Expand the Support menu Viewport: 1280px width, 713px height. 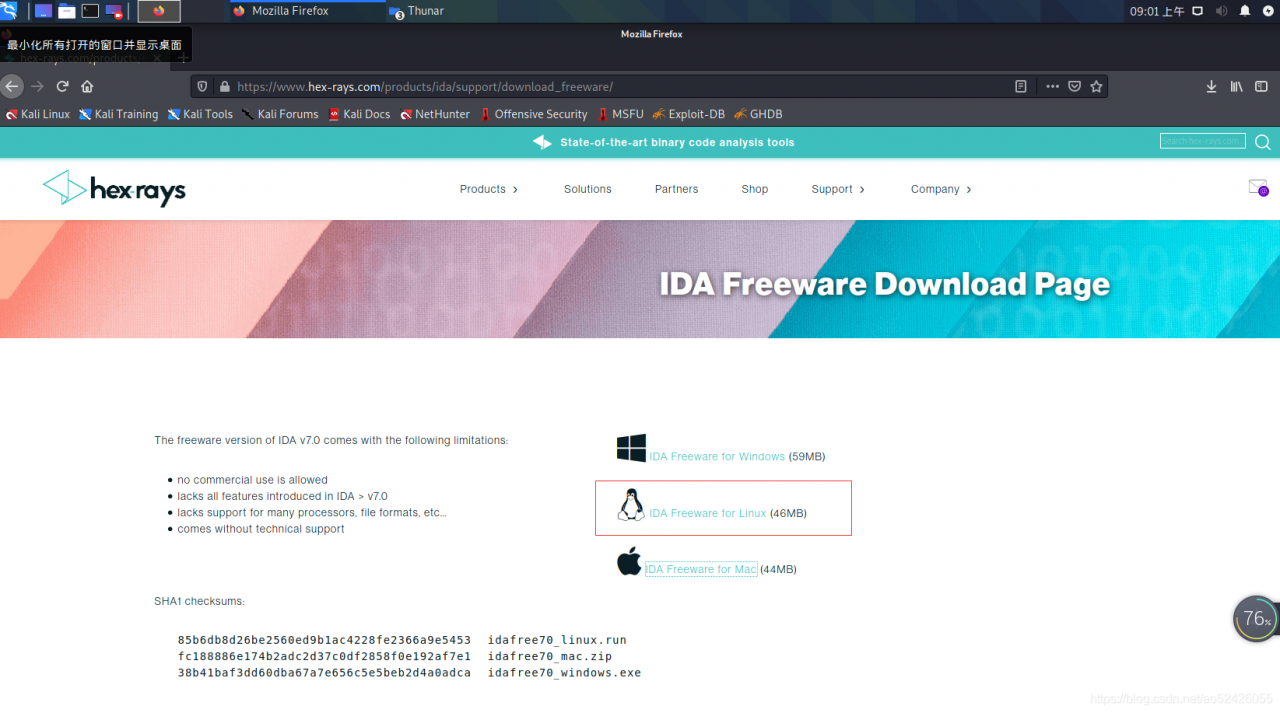838,189
